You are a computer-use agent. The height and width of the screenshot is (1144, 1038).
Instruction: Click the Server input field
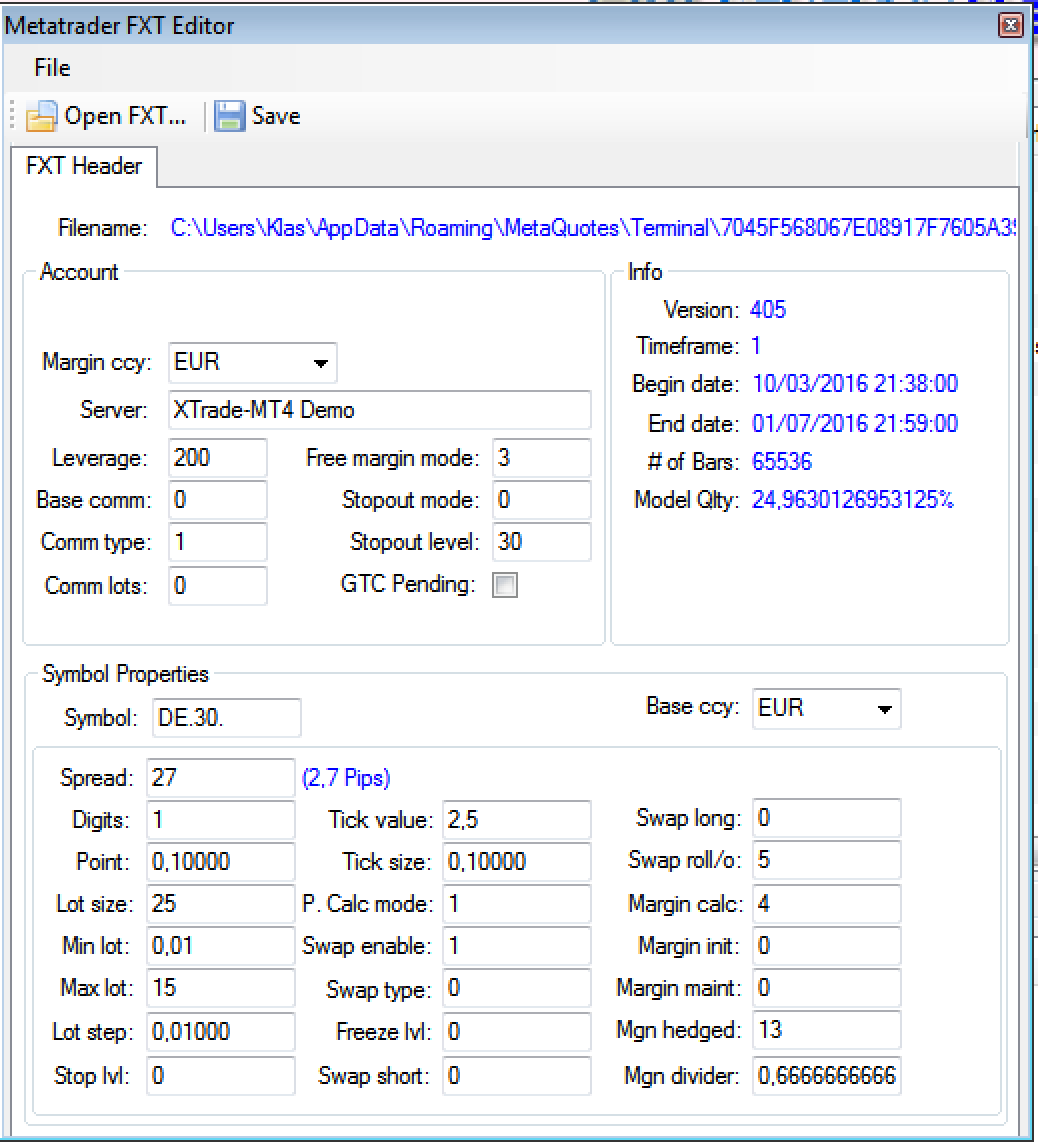(x=379, y=410)
